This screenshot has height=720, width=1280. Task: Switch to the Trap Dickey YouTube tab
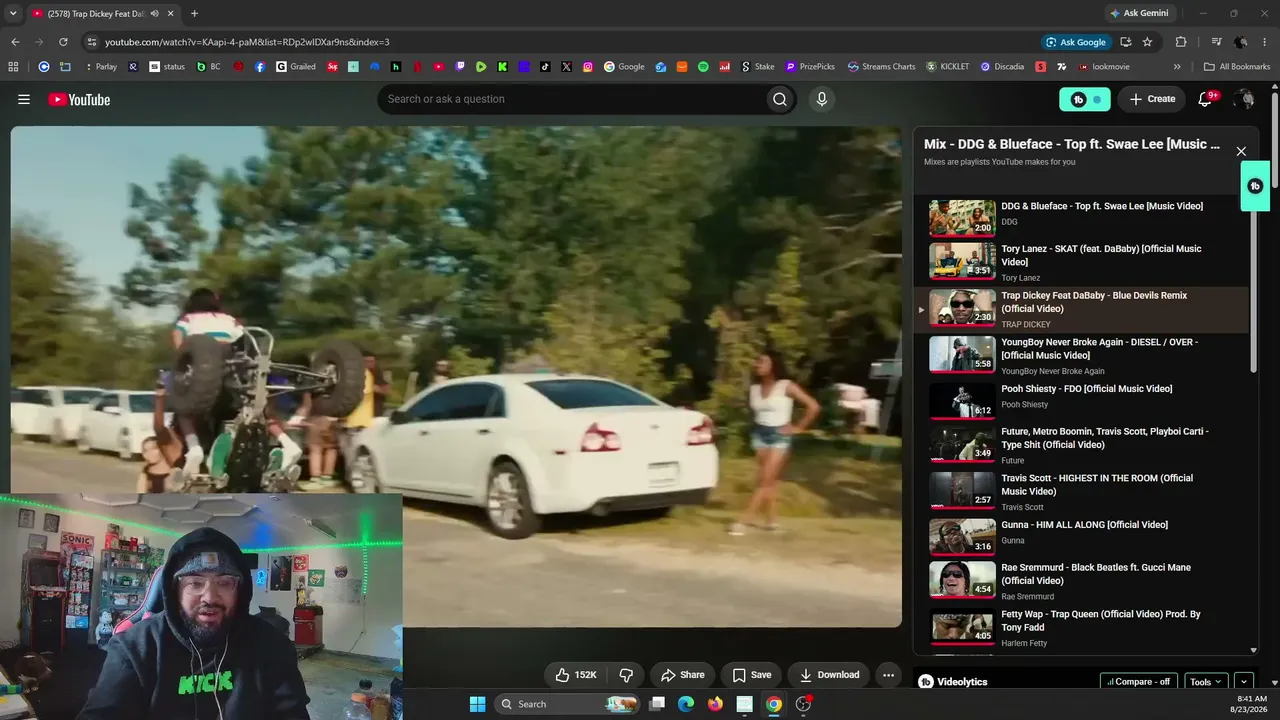click(x=98, y=13)
